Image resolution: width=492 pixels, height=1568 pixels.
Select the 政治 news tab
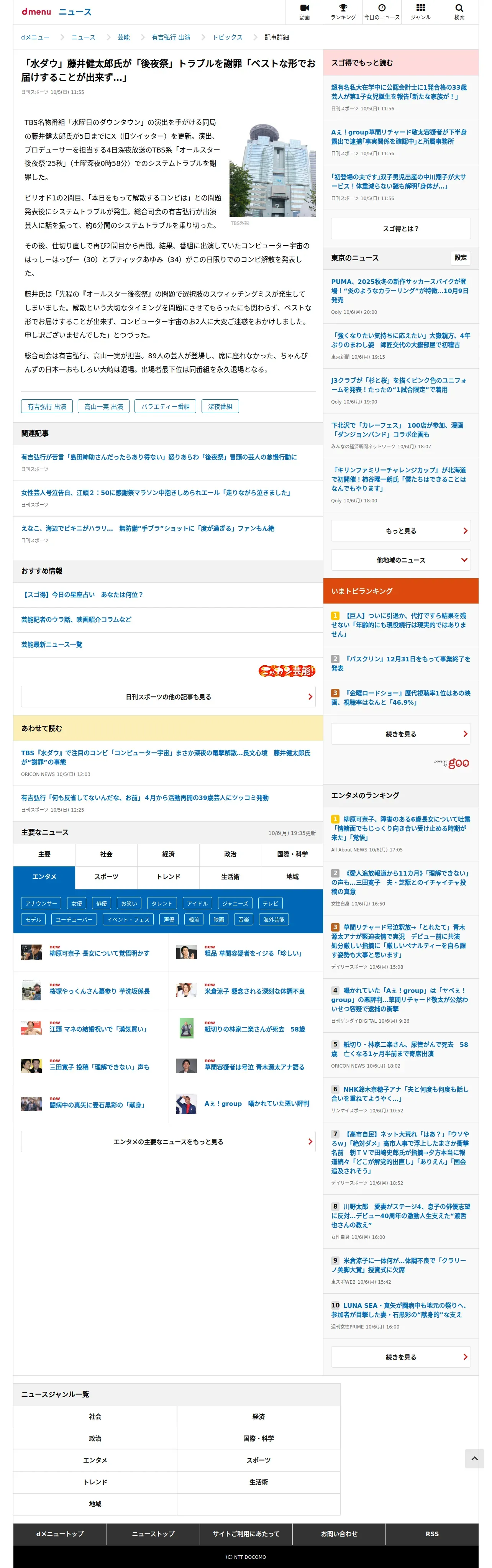point(230,854)
